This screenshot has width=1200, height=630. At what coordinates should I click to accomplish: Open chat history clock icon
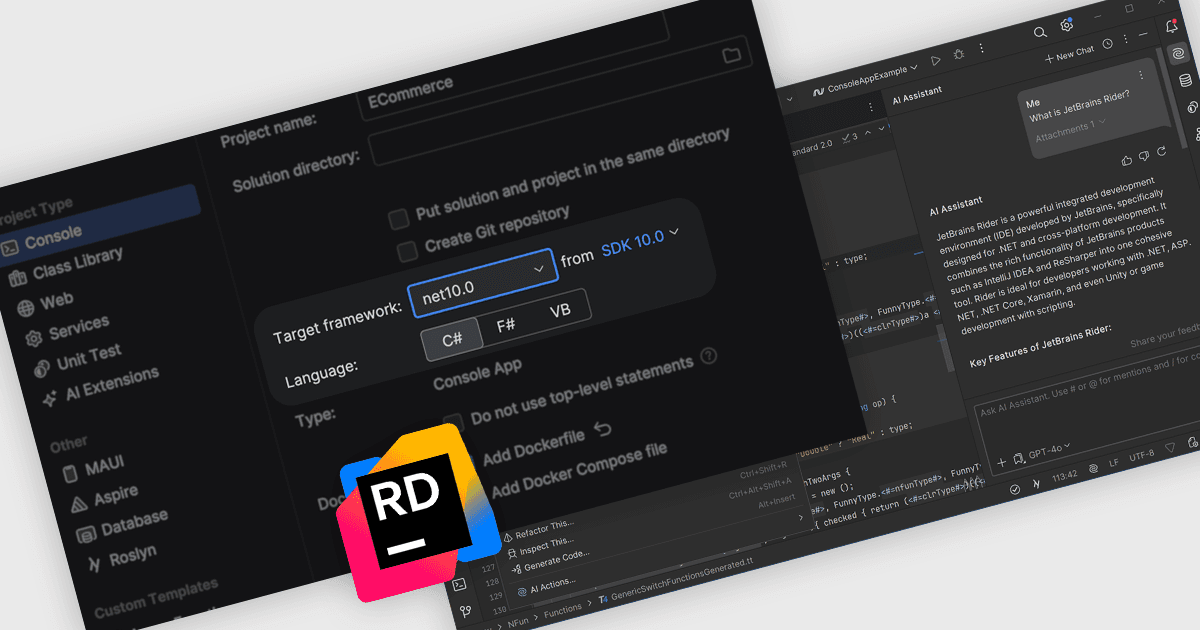[x=1108, y=44]
